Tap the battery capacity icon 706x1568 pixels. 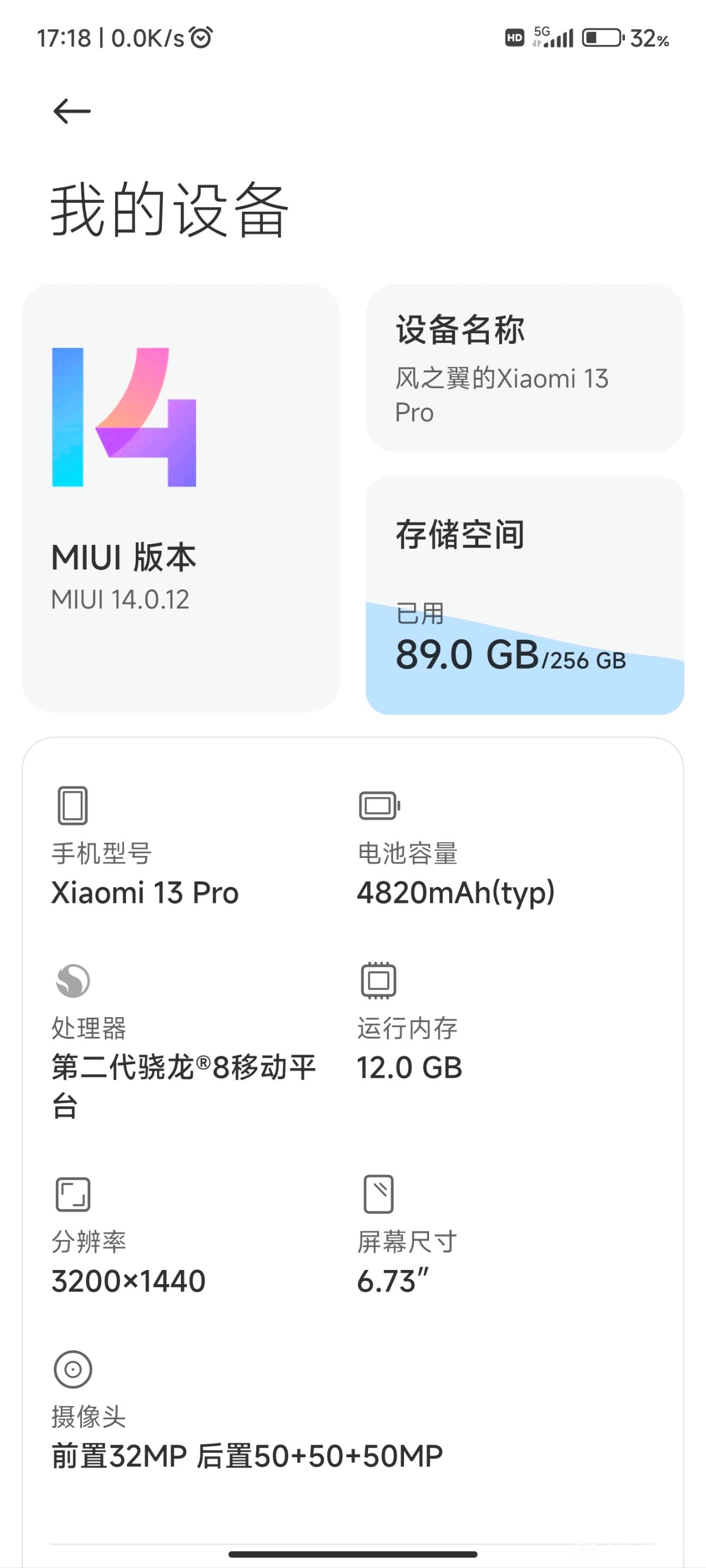pos(379,806)
